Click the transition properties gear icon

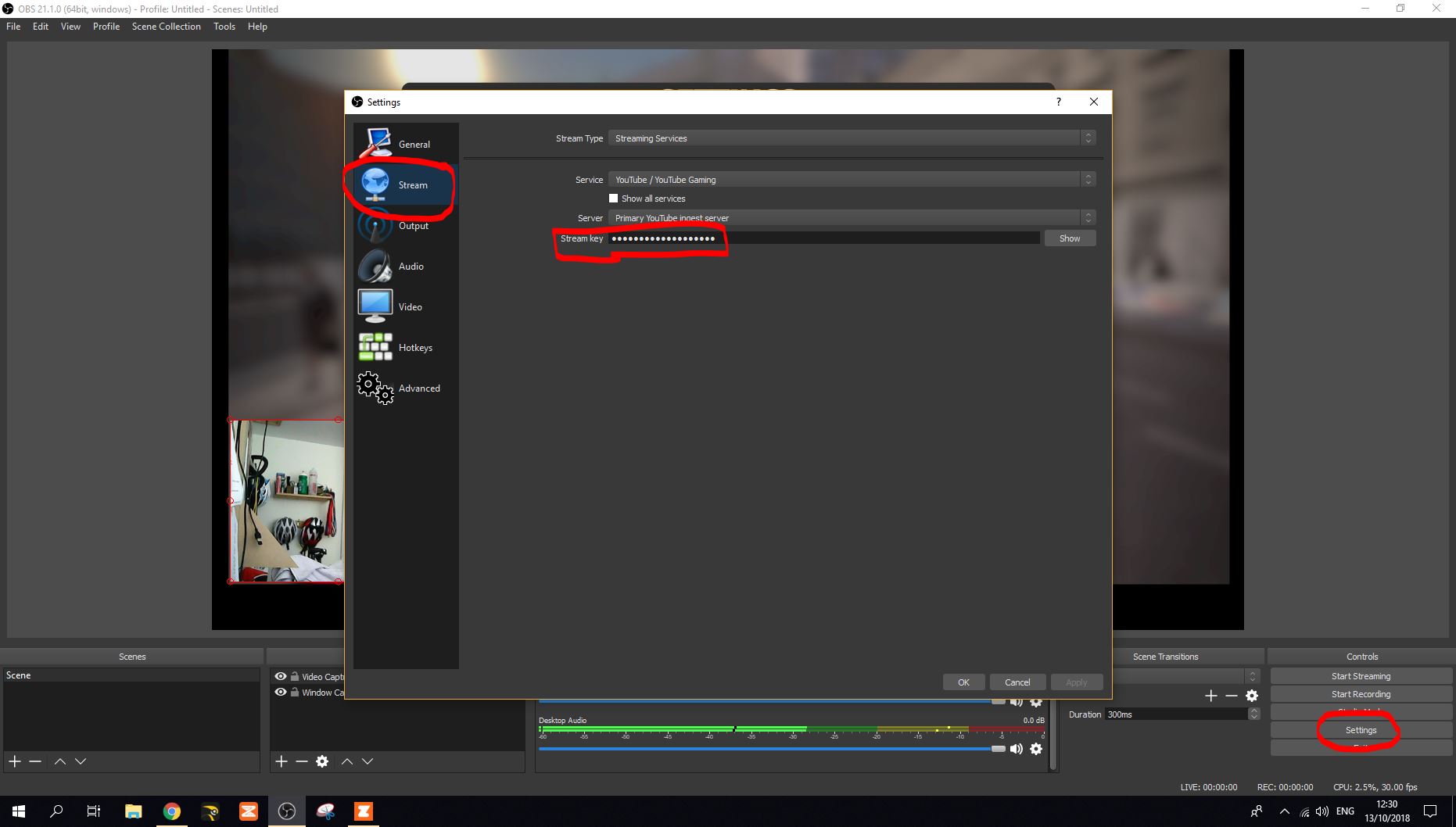pyautogui.click(x=1252, y=696)
